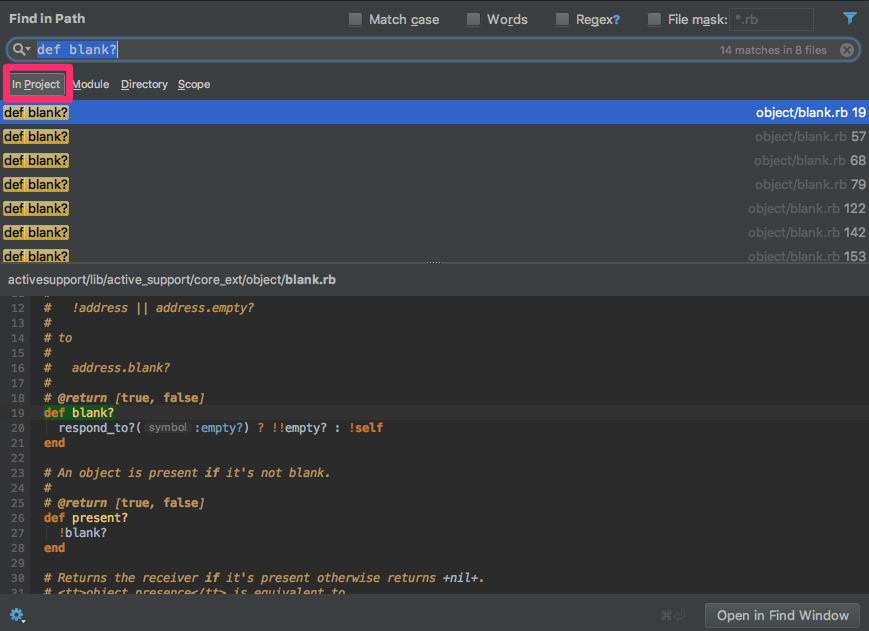869x631 pixels.
Task: Open search history via magnifier icon
Action: tap(21, 50)
